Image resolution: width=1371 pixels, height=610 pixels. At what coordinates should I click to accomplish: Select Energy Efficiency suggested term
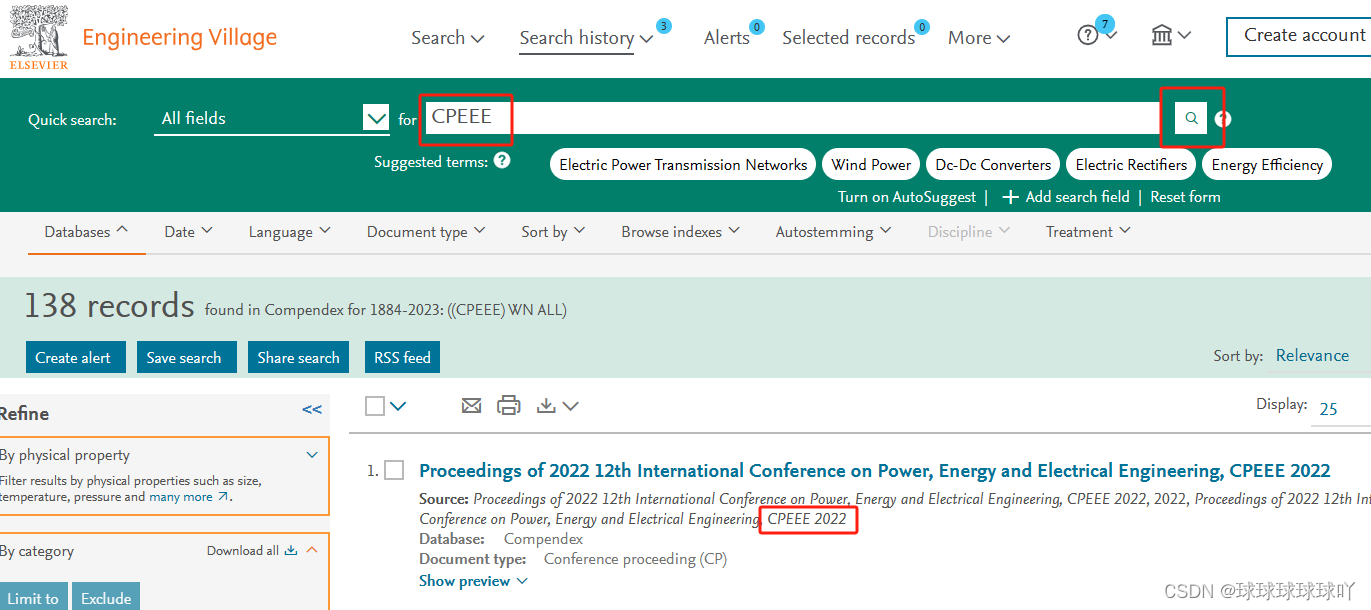coord(1267,165)
